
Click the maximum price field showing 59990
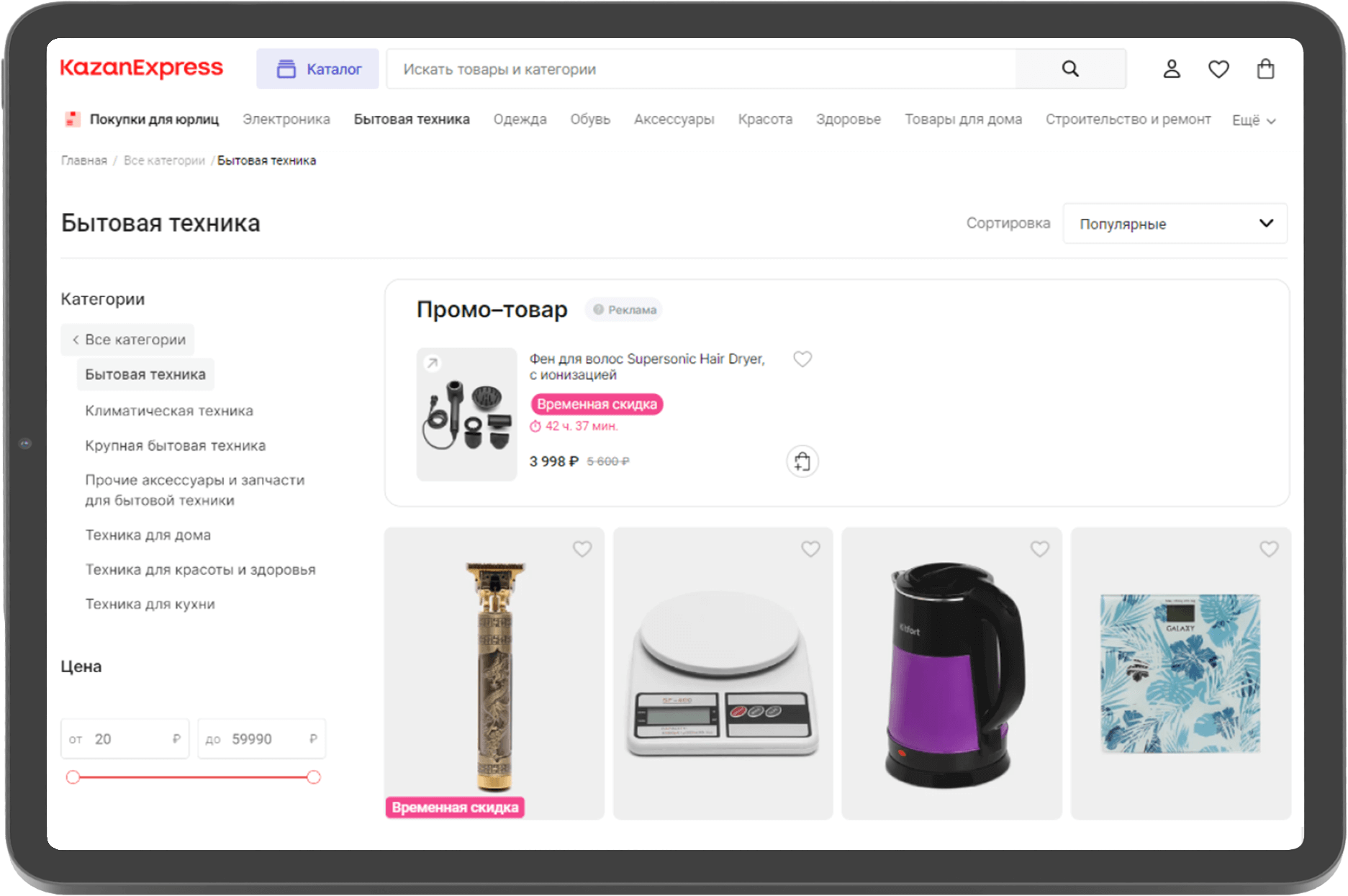coord(262,738)
